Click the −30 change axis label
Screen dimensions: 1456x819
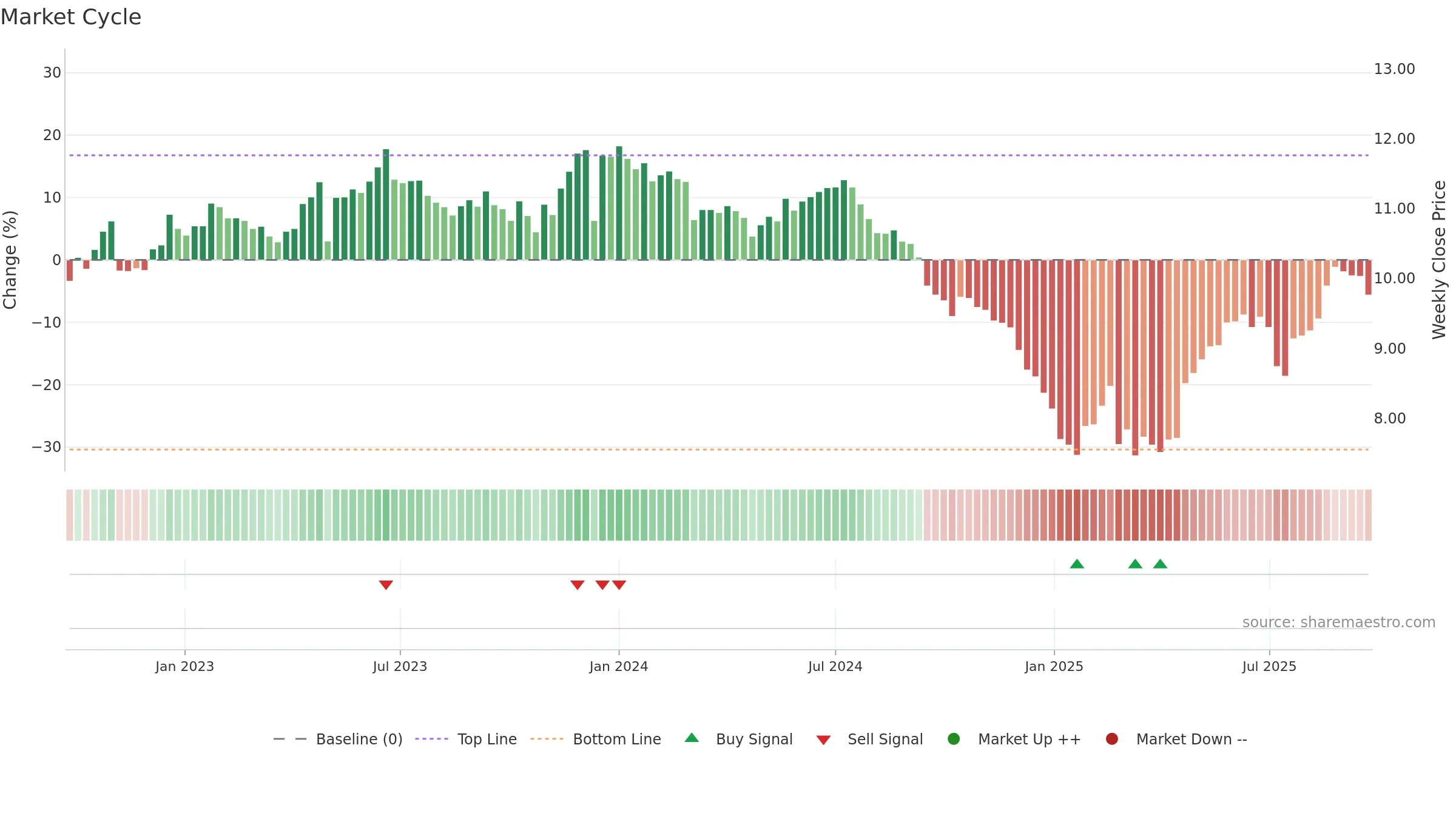[47, 447]
